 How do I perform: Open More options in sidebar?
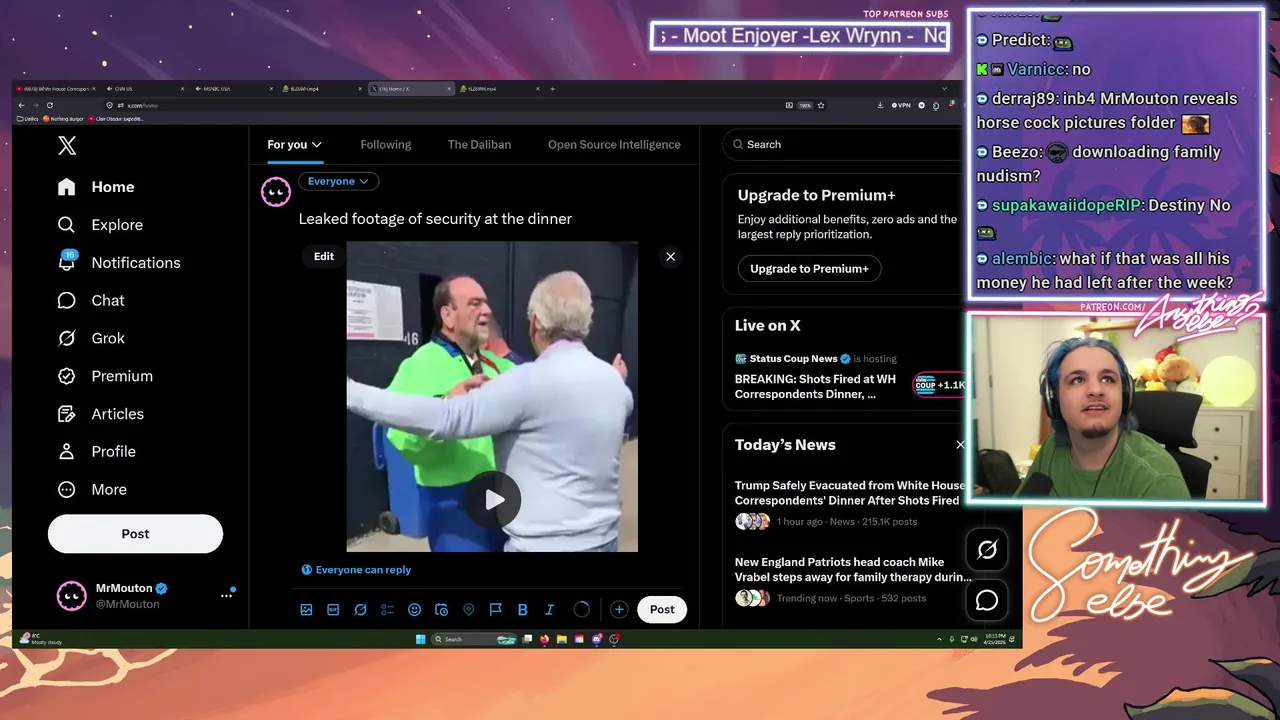pyautogui.click(x=93, y=490)
